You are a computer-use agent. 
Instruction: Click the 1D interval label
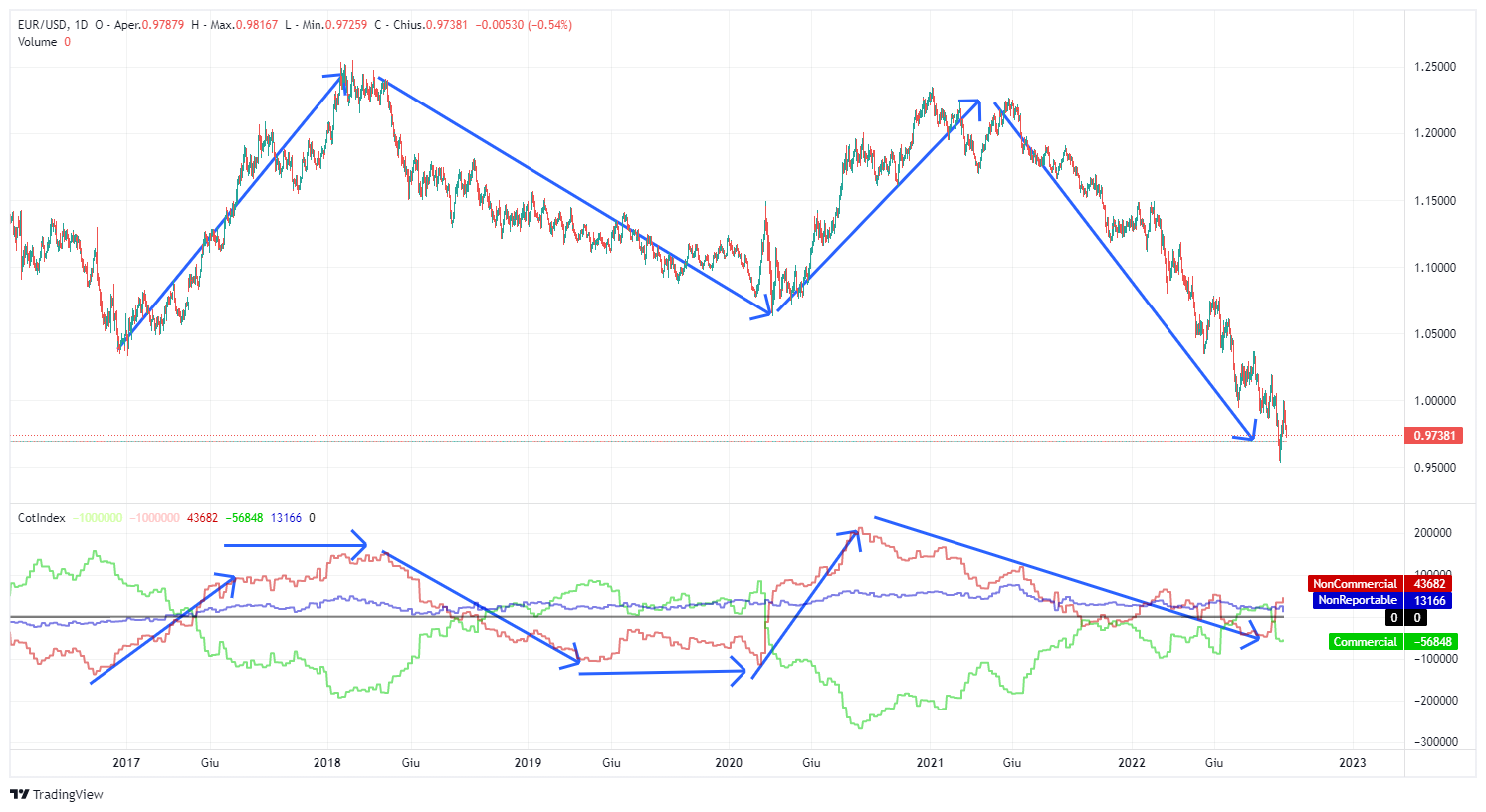pos(81,25)
